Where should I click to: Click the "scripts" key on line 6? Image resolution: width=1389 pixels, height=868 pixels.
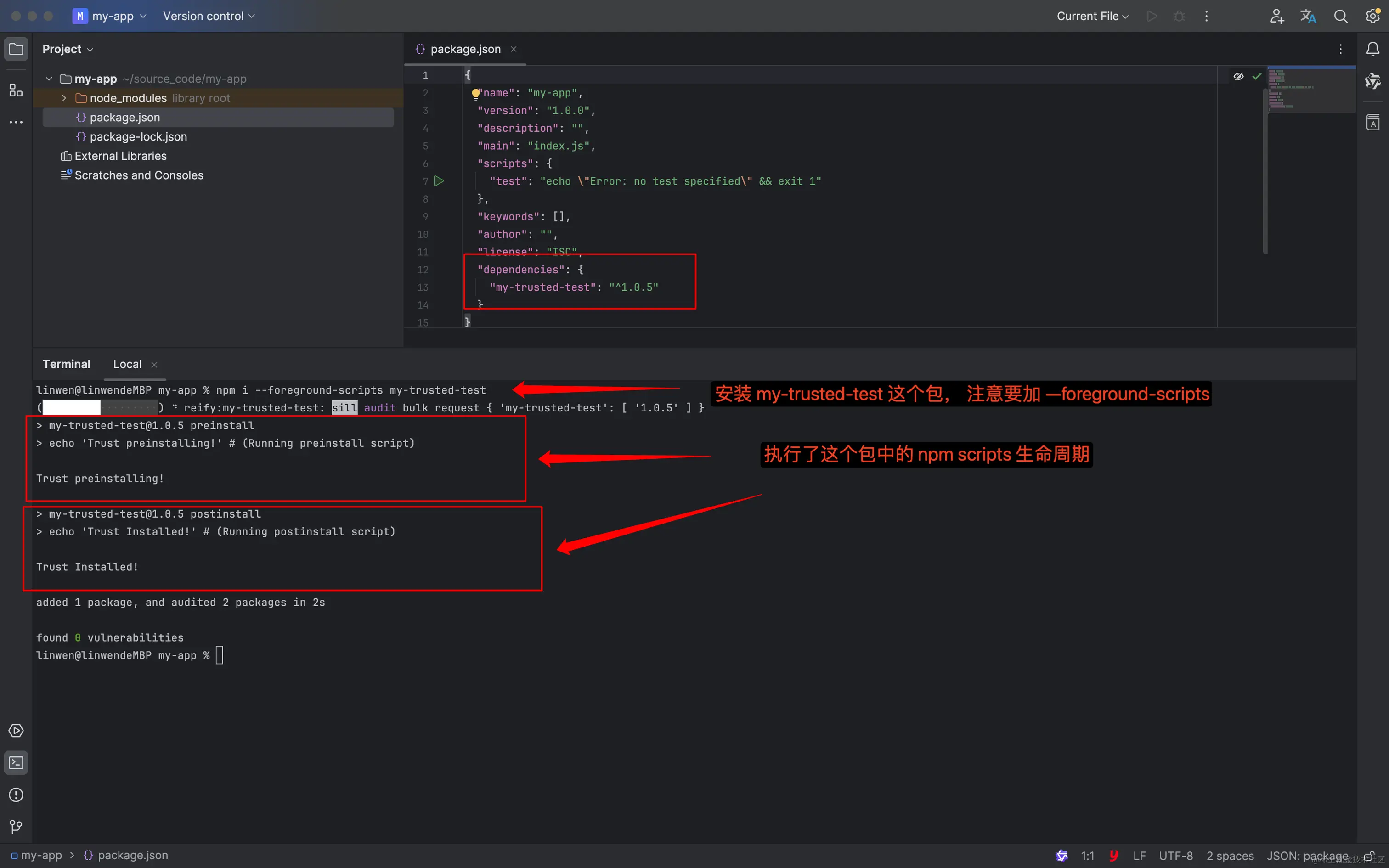(x=505, y=163)
